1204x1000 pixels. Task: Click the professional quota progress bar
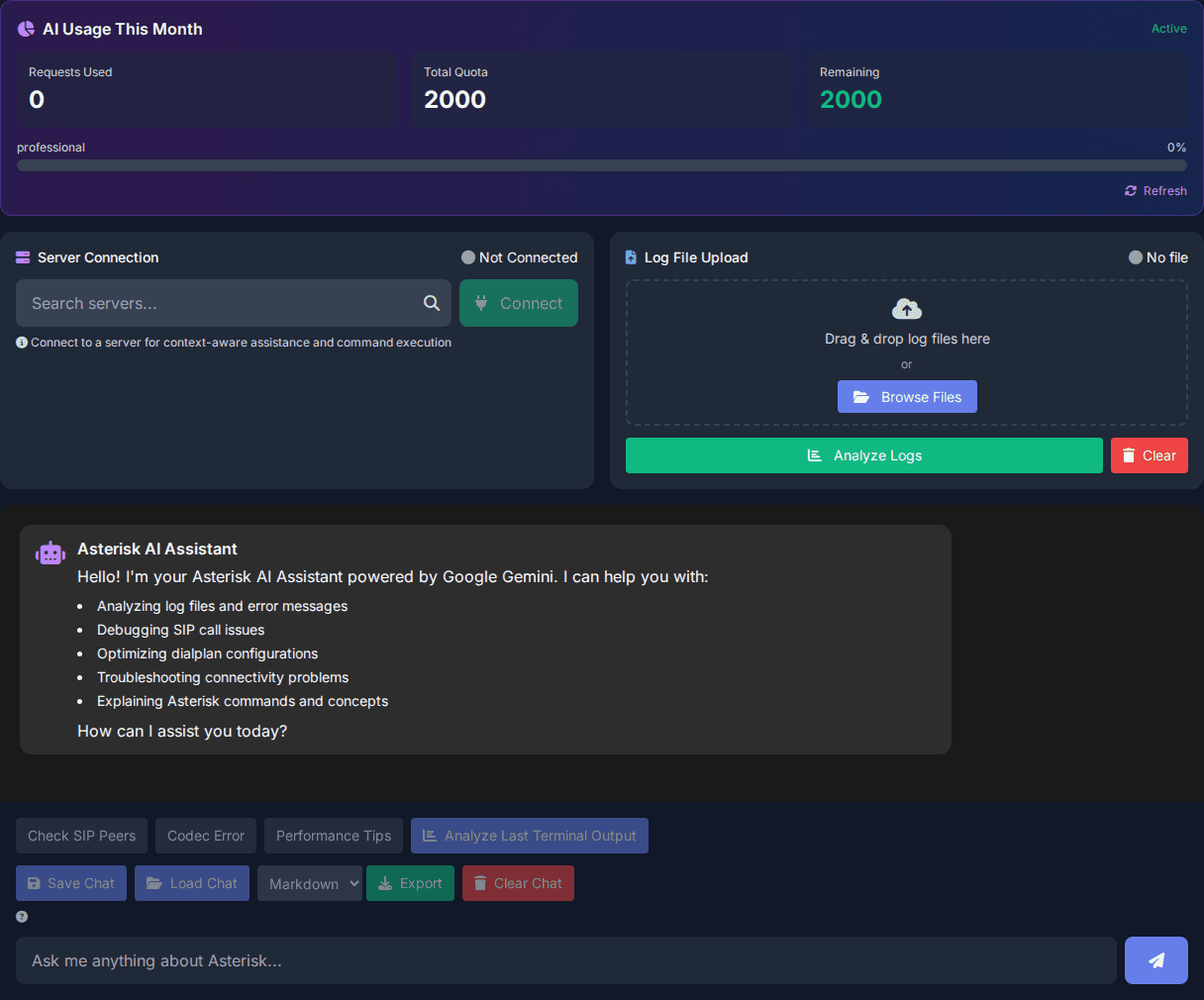[602, 164]
